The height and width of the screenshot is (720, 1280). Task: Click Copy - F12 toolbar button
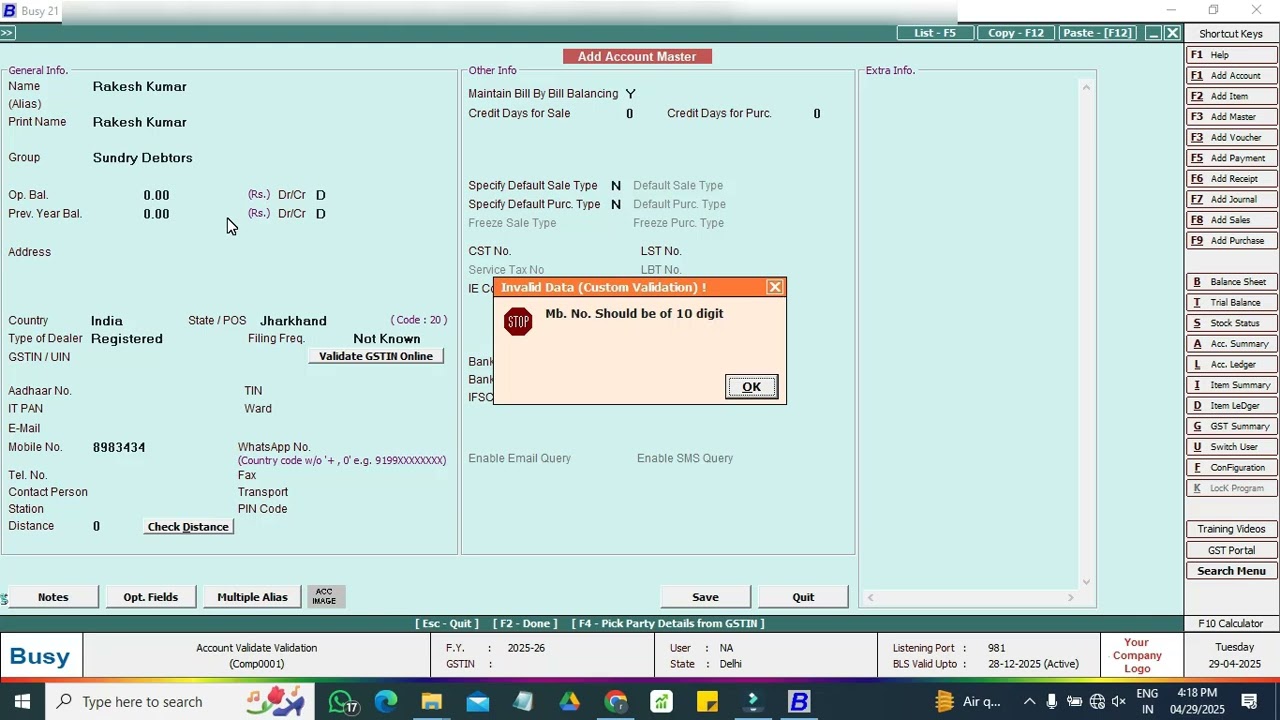tap(1015, 33)
